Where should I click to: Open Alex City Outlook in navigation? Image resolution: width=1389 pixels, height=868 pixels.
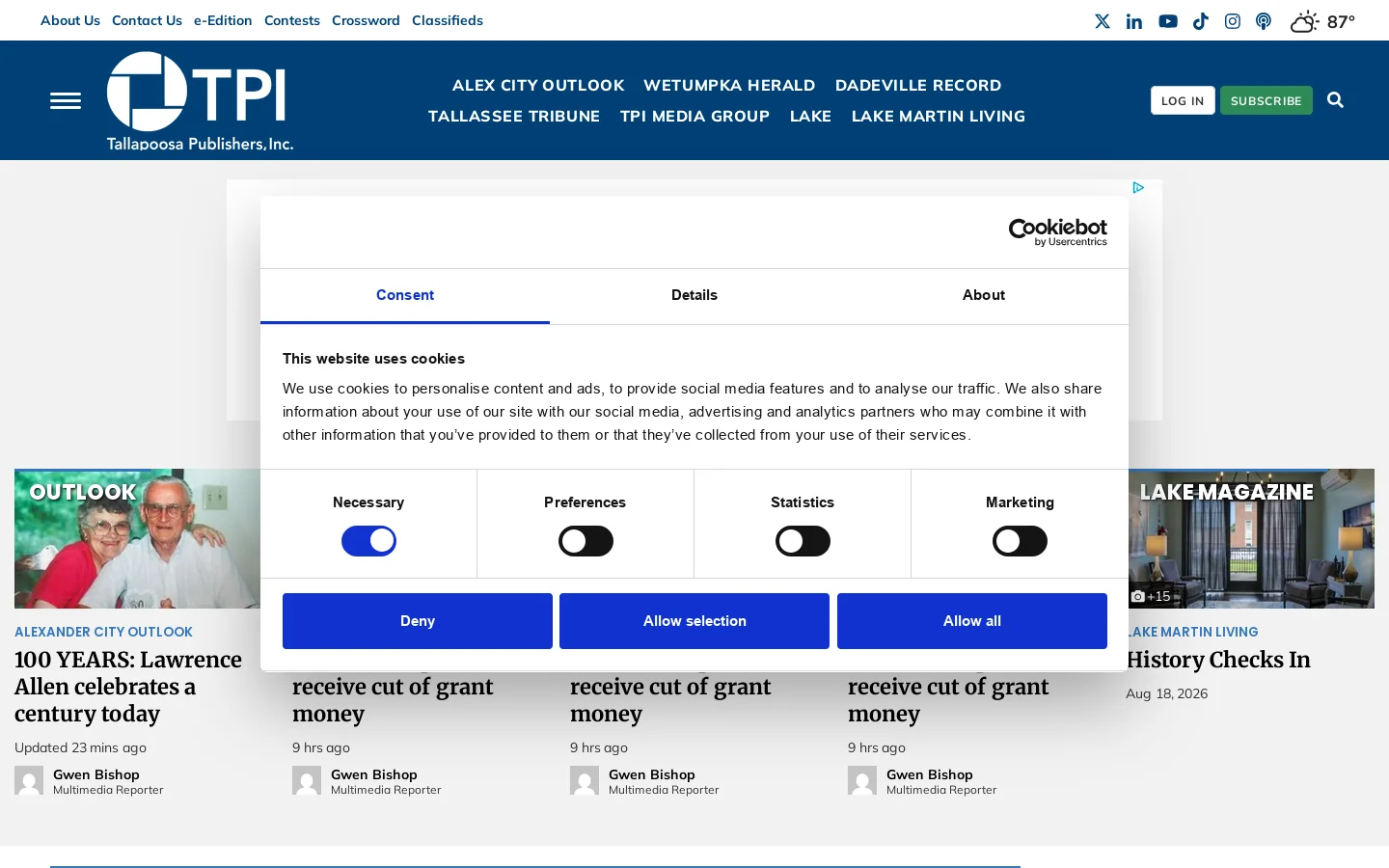pyautogui.click(x=538, y=85)
